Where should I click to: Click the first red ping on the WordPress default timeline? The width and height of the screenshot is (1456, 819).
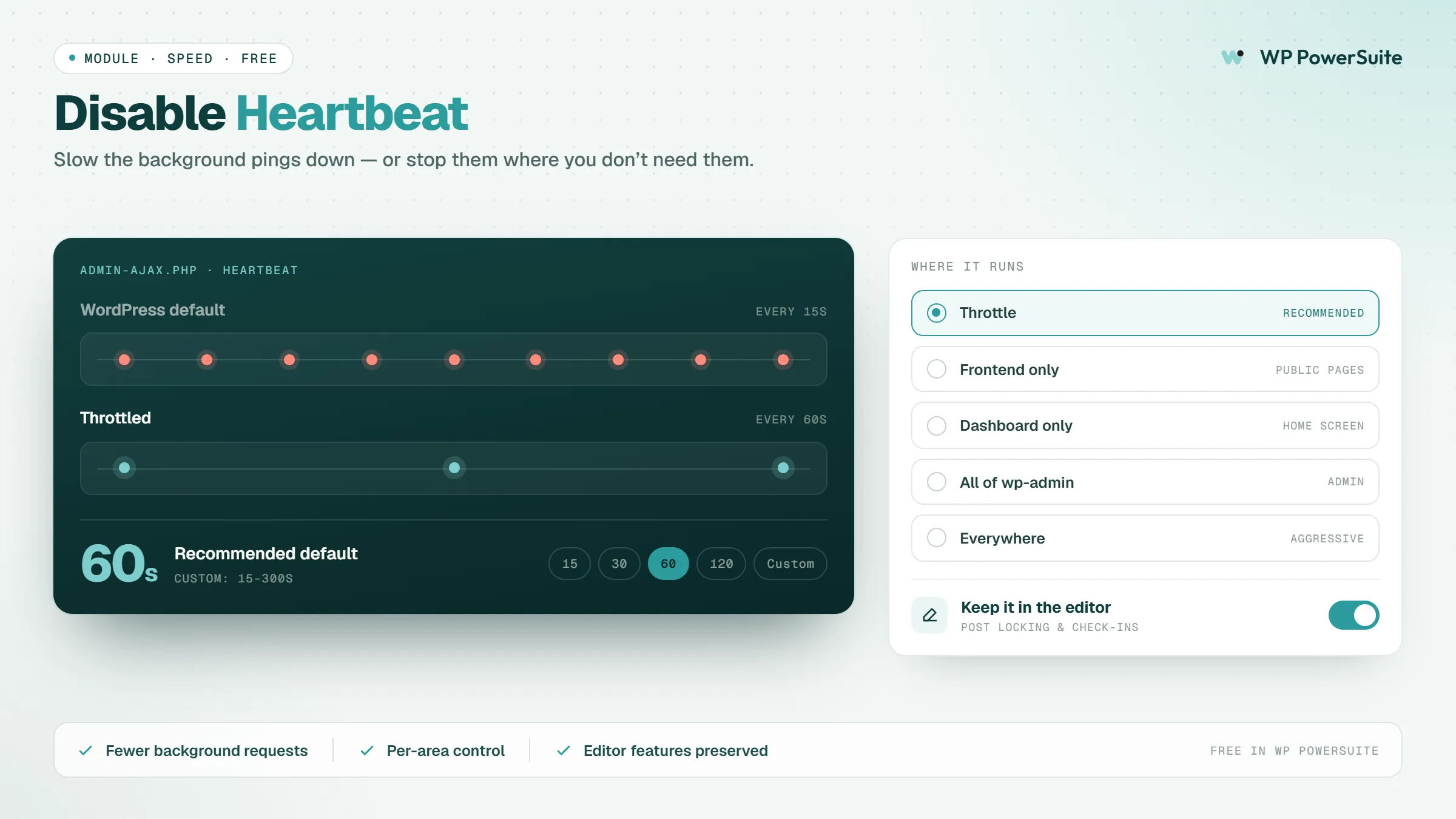point(124,360)
